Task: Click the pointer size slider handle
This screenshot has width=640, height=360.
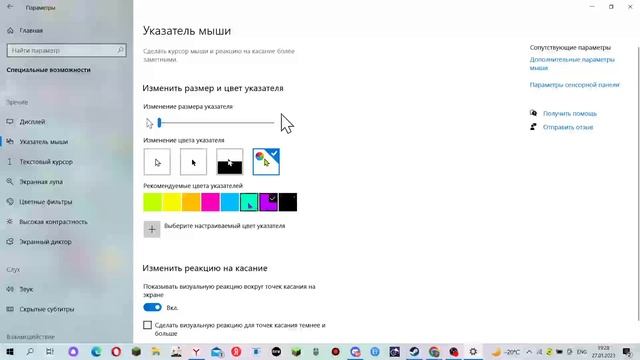Action: (x=159, y=122)
